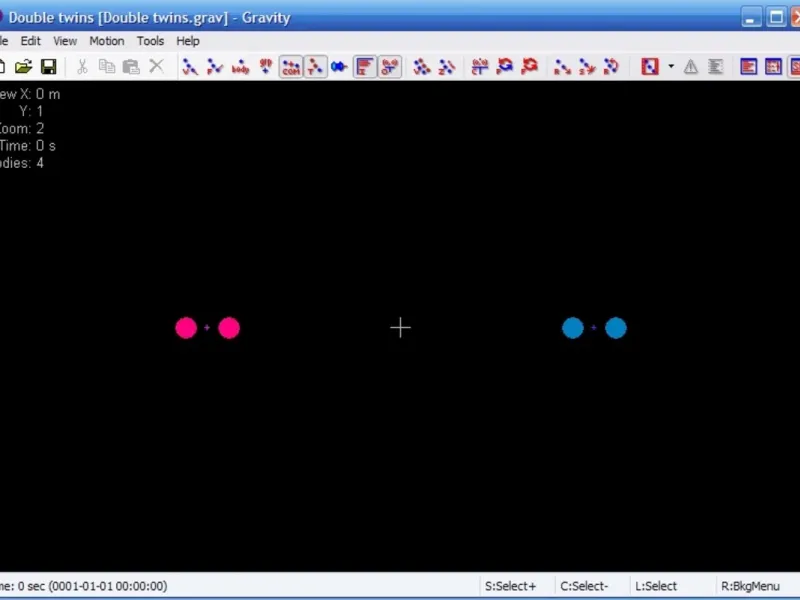Image resolution: width=800 pixels, height=600 pixels.
Task: Click the red-bordered view square icon
Action: point(649,66)
